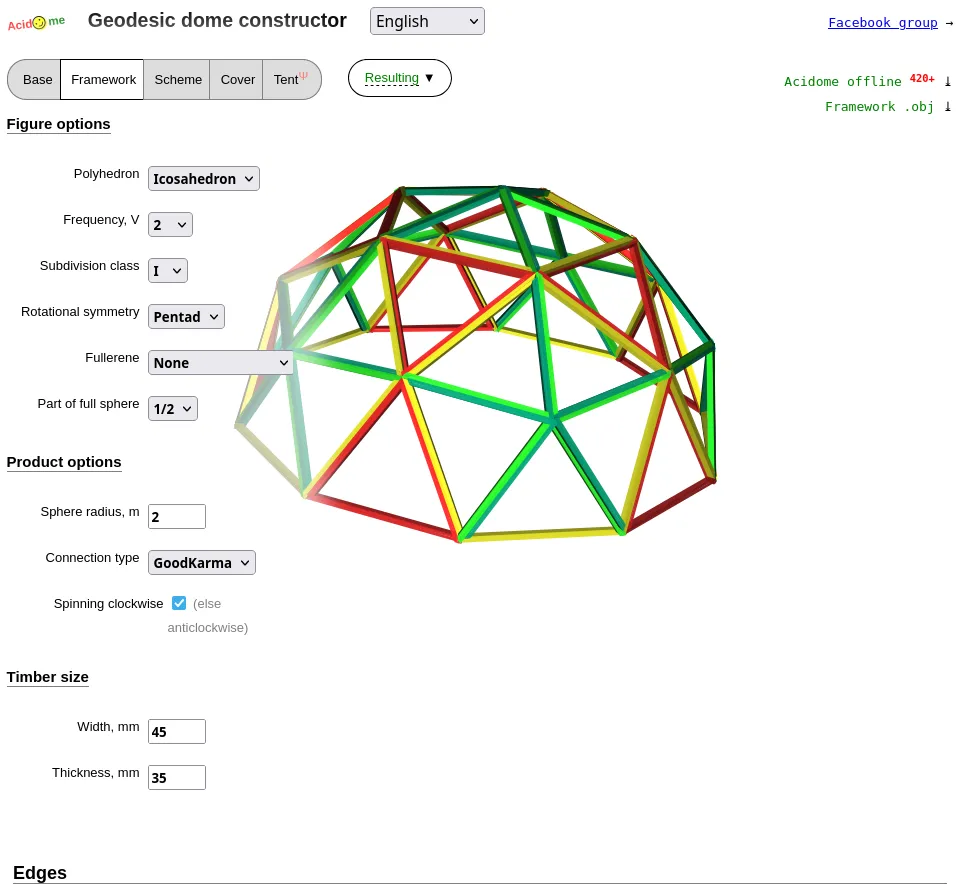
Task: Open the Connection type dropdown
Action: coord(202,563)
